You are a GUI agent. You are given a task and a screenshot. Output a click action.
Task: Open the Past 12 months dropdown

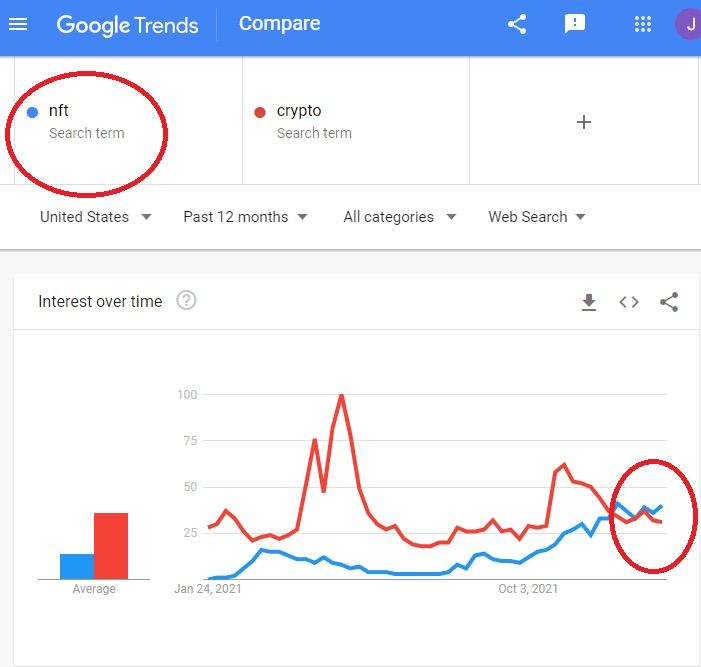coord(245,217)
